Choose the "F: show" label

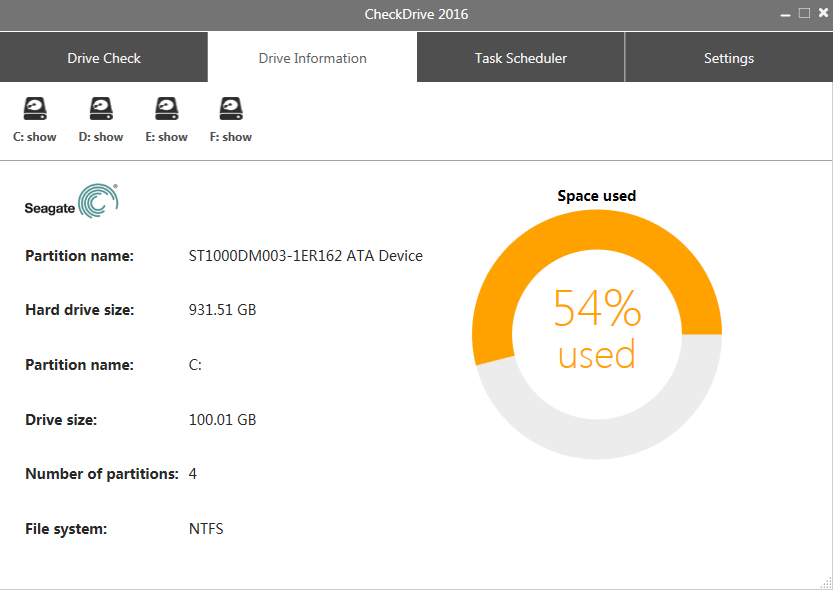pos(231,137)
